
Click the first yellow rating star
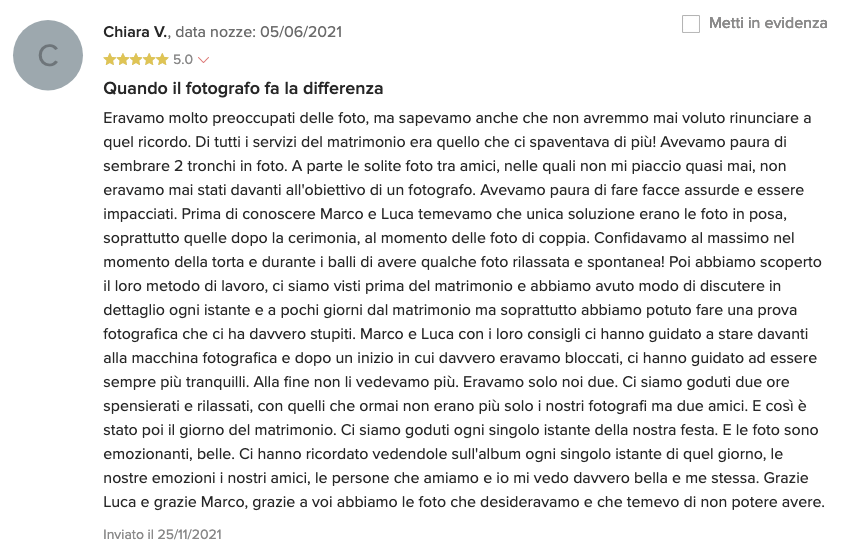click(x=110, y=59)
